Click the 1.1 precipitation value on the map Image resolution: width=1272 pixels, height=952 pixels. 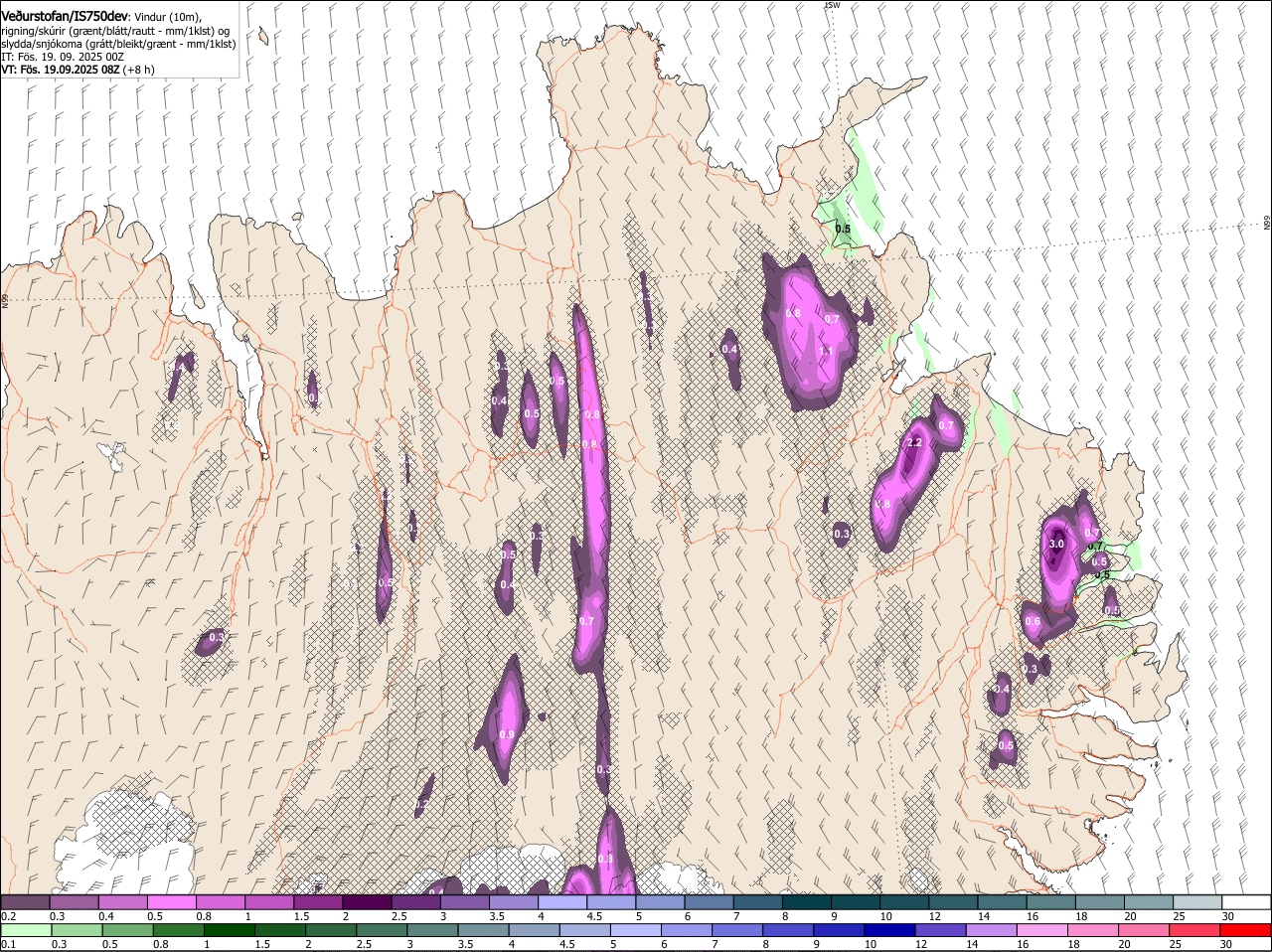click(x=825, y=351)
